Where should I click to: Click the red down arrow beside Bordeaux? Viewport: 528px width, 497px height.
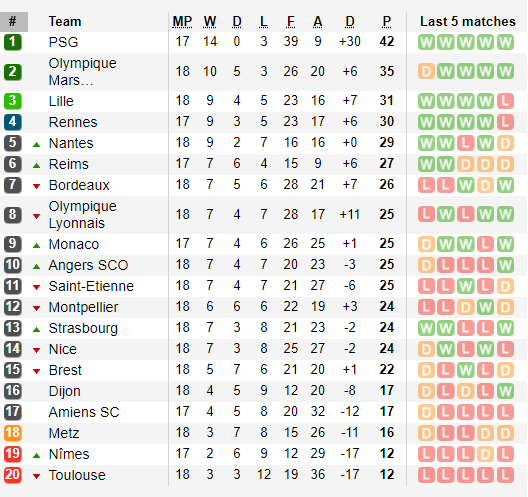[36, 186]
